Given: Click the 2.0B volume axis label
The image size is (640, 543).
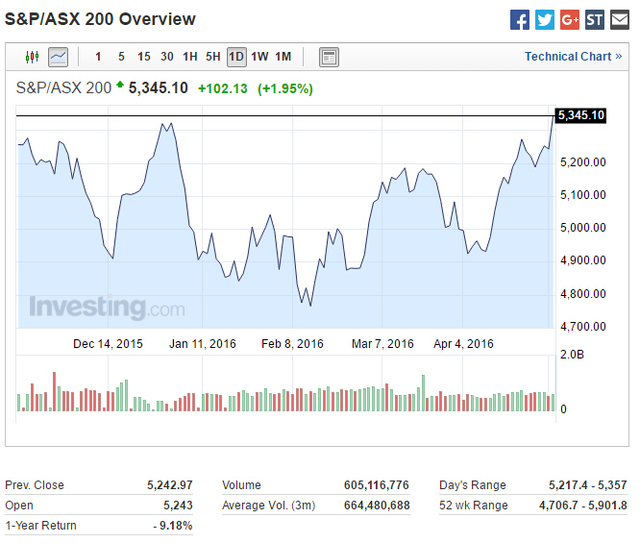Looking at the screenshot, I should click(x=572, y=354).
